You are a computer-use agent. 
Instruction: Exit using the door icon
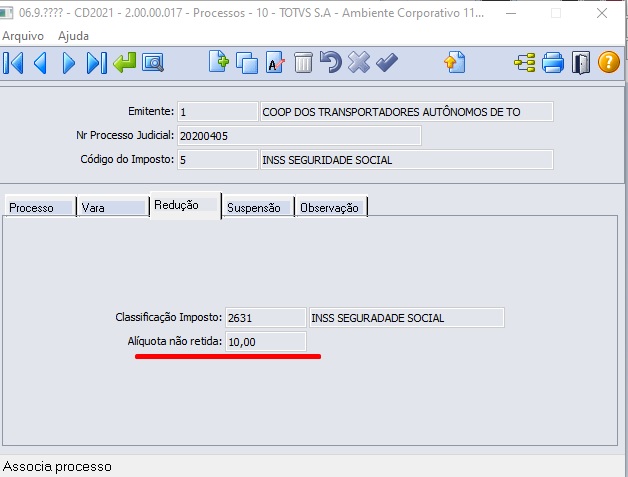[581, 63]
